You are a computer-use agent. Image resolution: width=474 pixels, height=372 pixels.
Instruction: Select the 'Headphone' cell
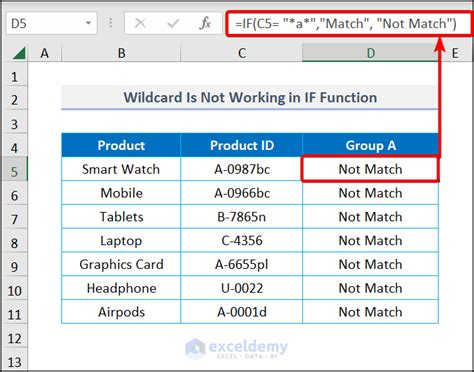(121, 288)
